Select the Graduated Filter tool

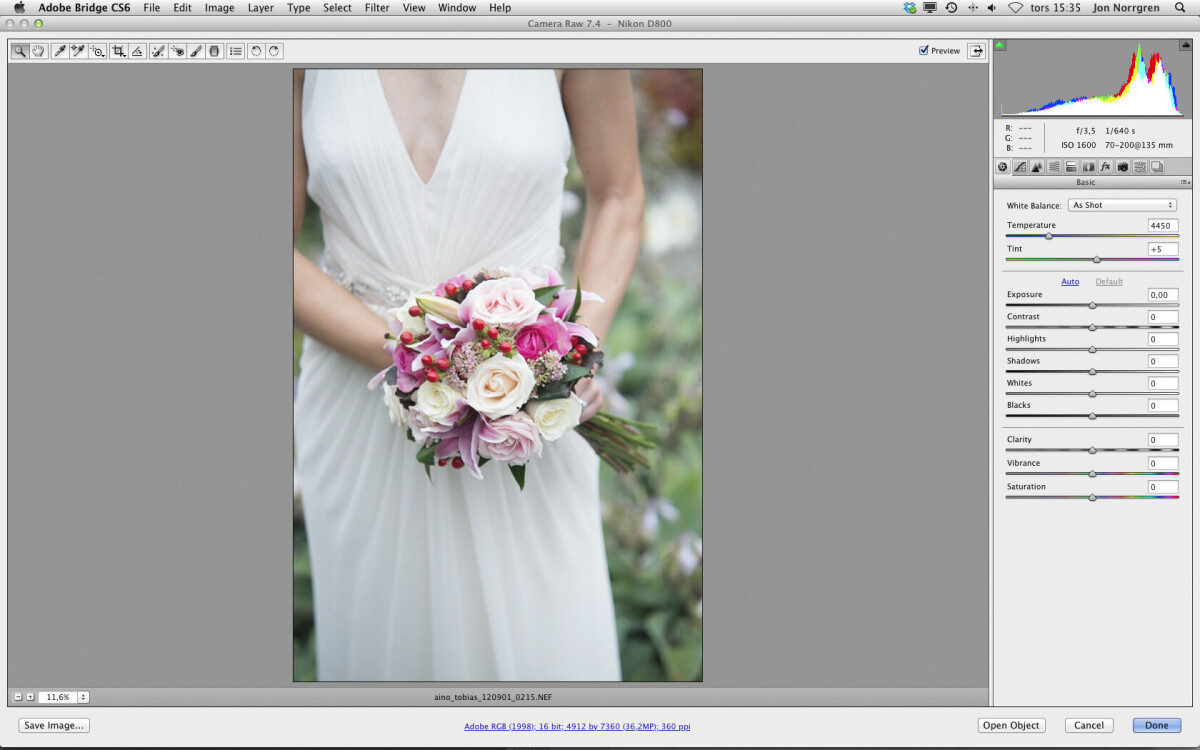coord(214,51)
